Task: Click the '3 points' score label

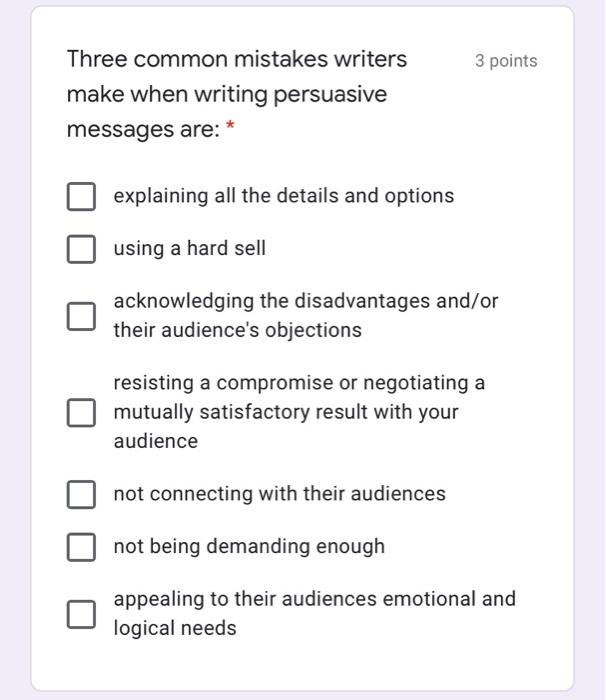Action: click(x=506, y=61)
